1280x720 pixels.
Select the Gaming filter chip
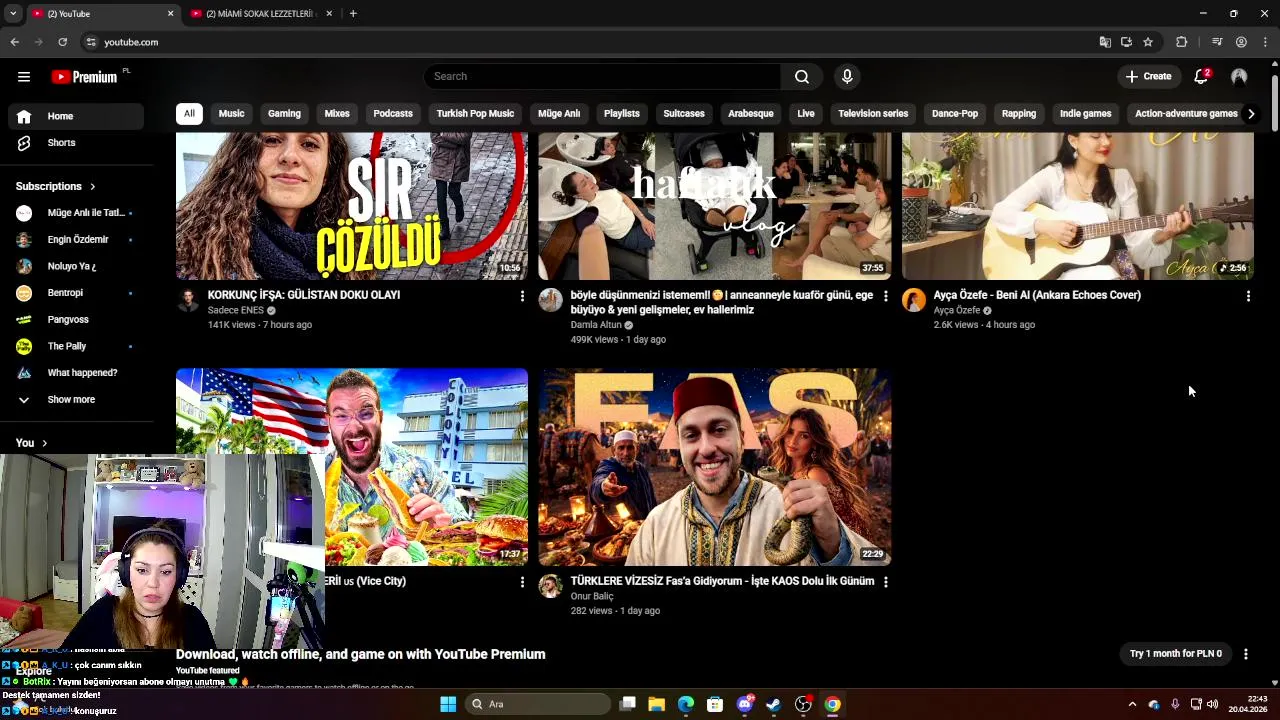(x=284, y=114)
